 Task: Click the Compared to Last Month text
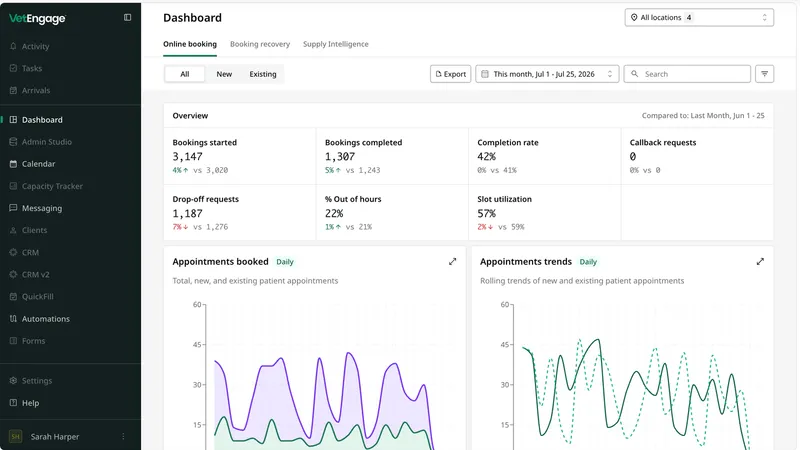[703, 116]
